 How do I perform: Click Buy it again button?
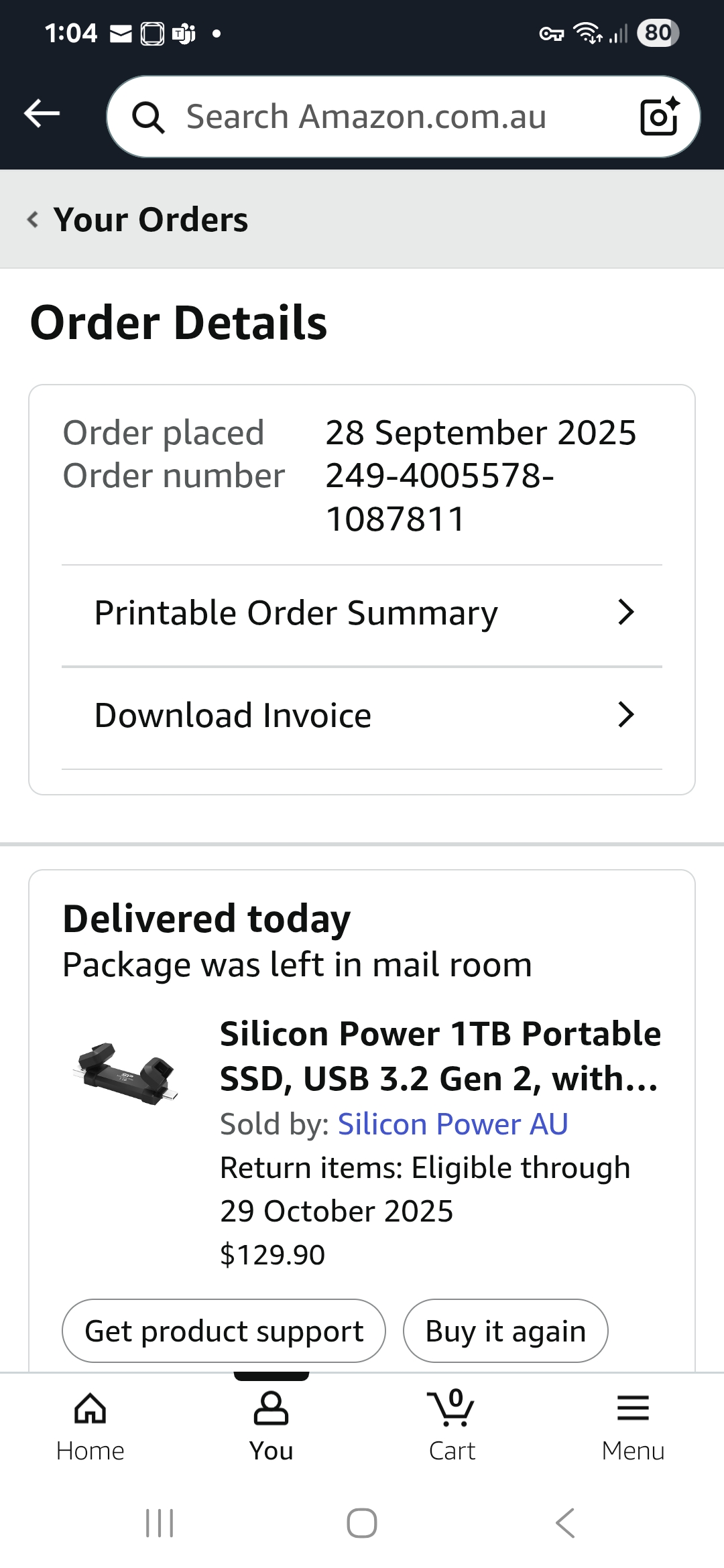click(x=505, y=1331)
